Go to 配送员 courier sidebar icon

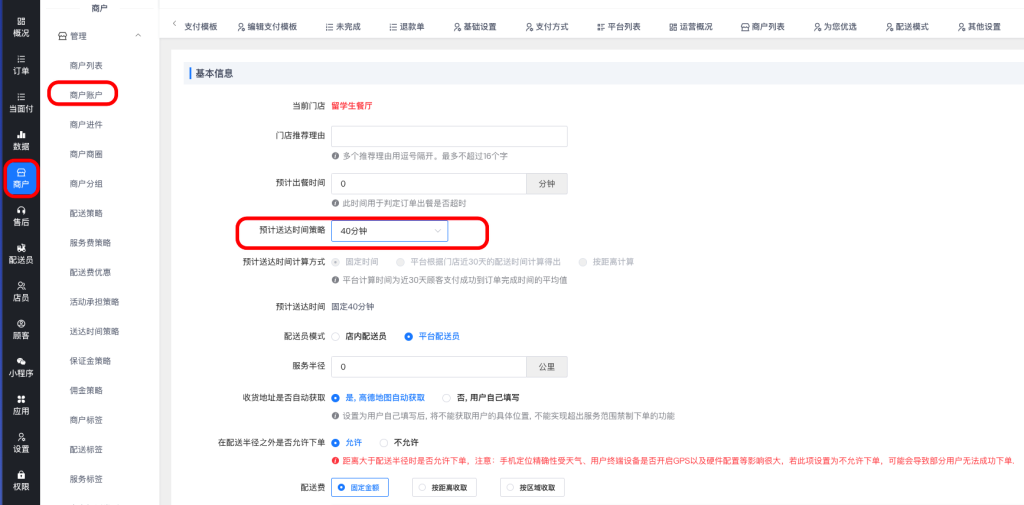coord(21,252)
